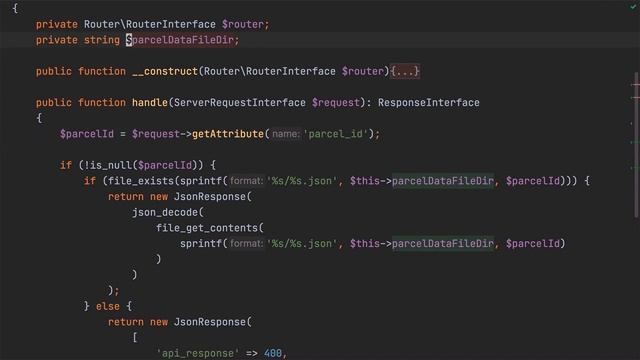This screenshot has width=640, height=360.
Task: Click the format: hint in file_exists line
Action: click(x=246, y=181)
